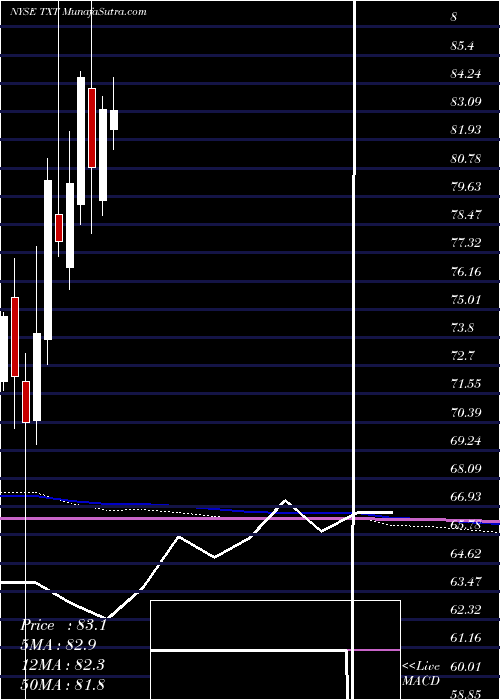Select the 60.01 price axis label

[466, 666]
